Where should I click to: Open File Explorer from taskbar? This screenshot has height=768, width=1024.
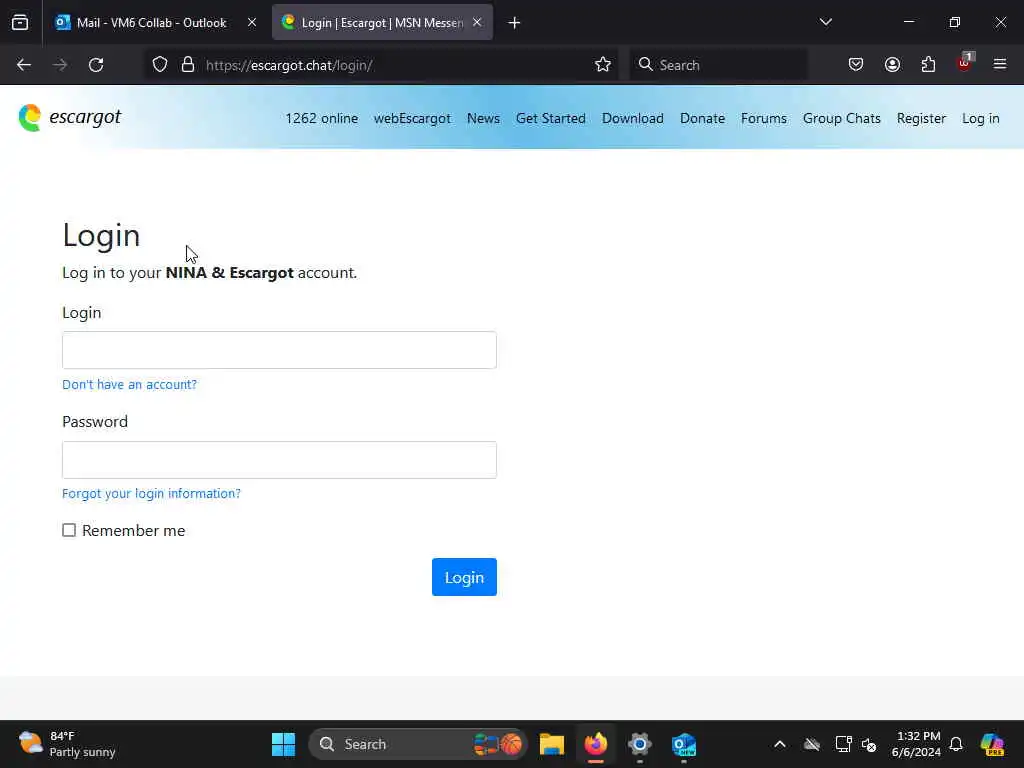click(552, 744)
